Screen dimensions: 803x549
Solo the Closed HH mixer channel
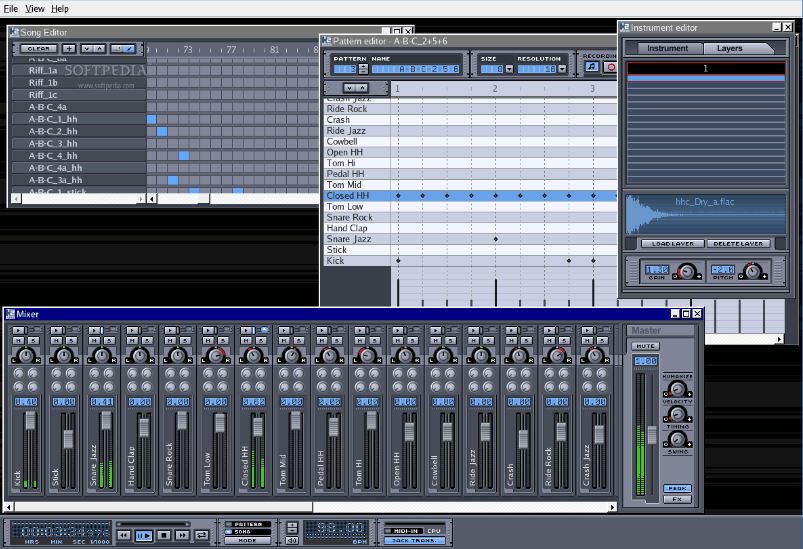coord(260,341)
